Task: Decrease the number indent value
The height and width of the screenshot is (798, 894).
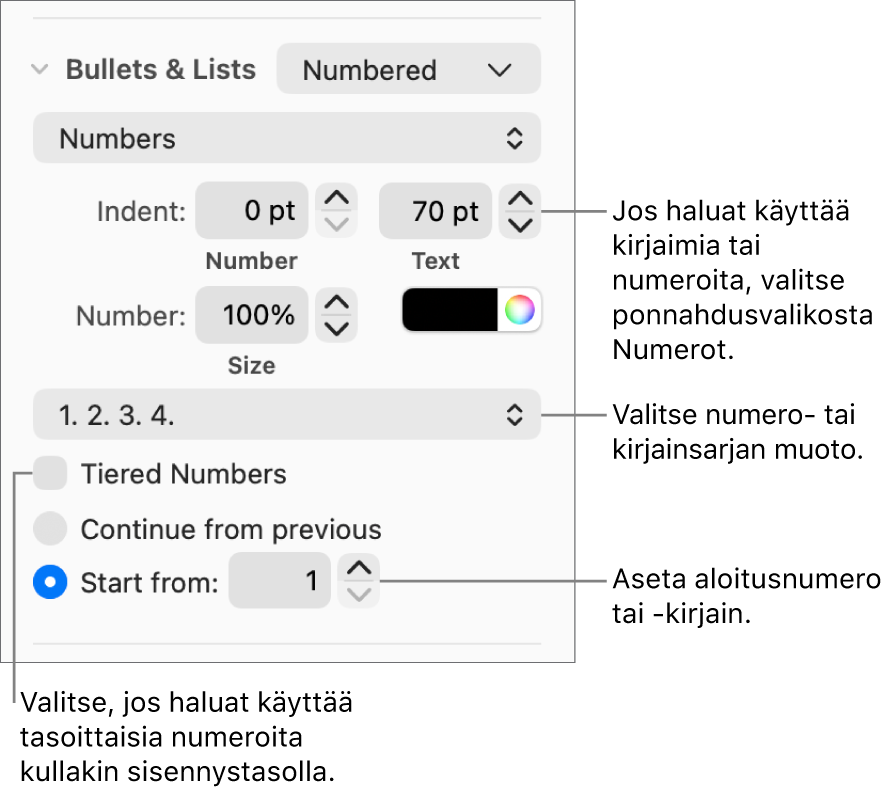Action: [x=337, y=224]
